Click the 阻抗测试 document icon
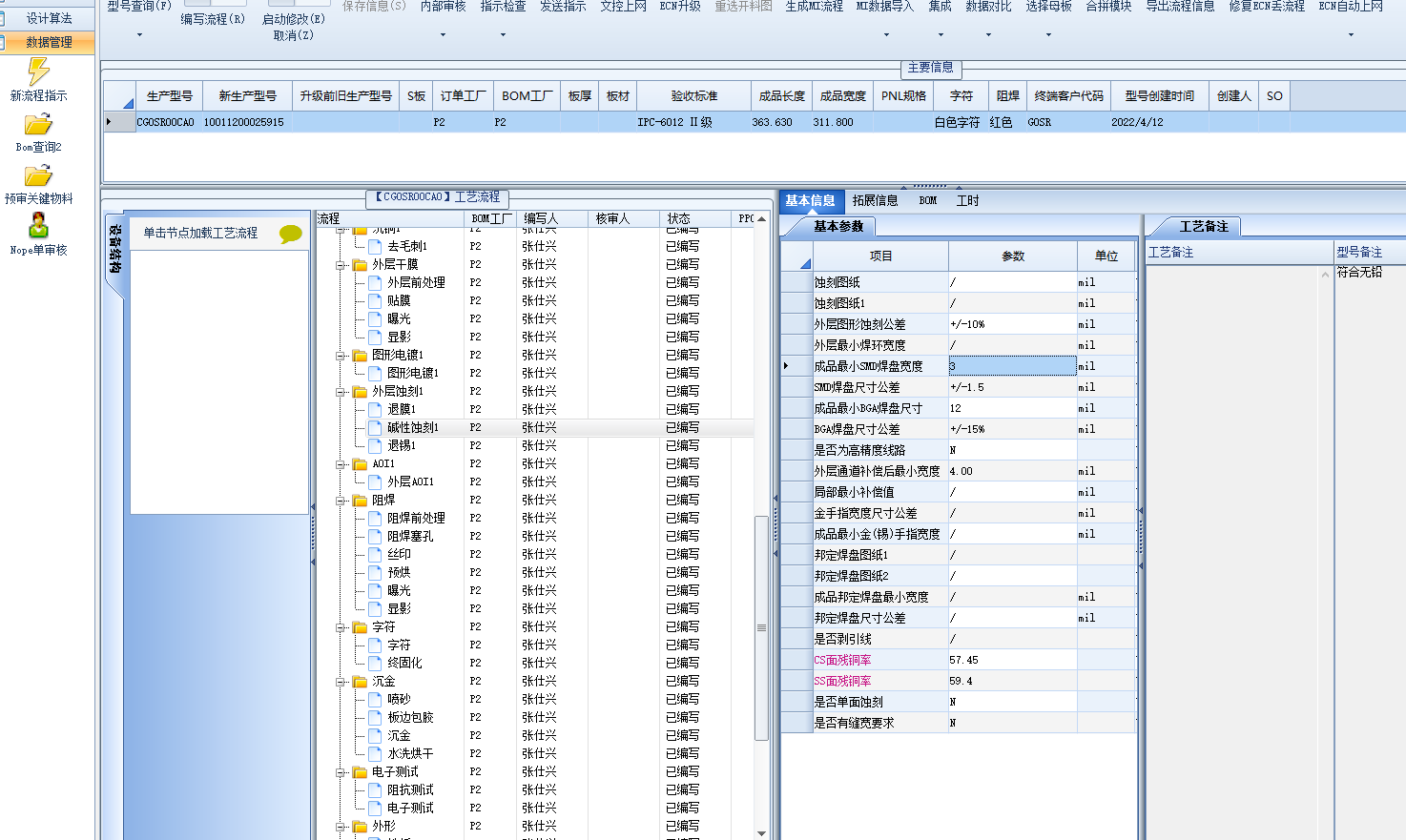The width and height of the screenshot is (1406, 840). pyautogui.click(x=375, y=789)
